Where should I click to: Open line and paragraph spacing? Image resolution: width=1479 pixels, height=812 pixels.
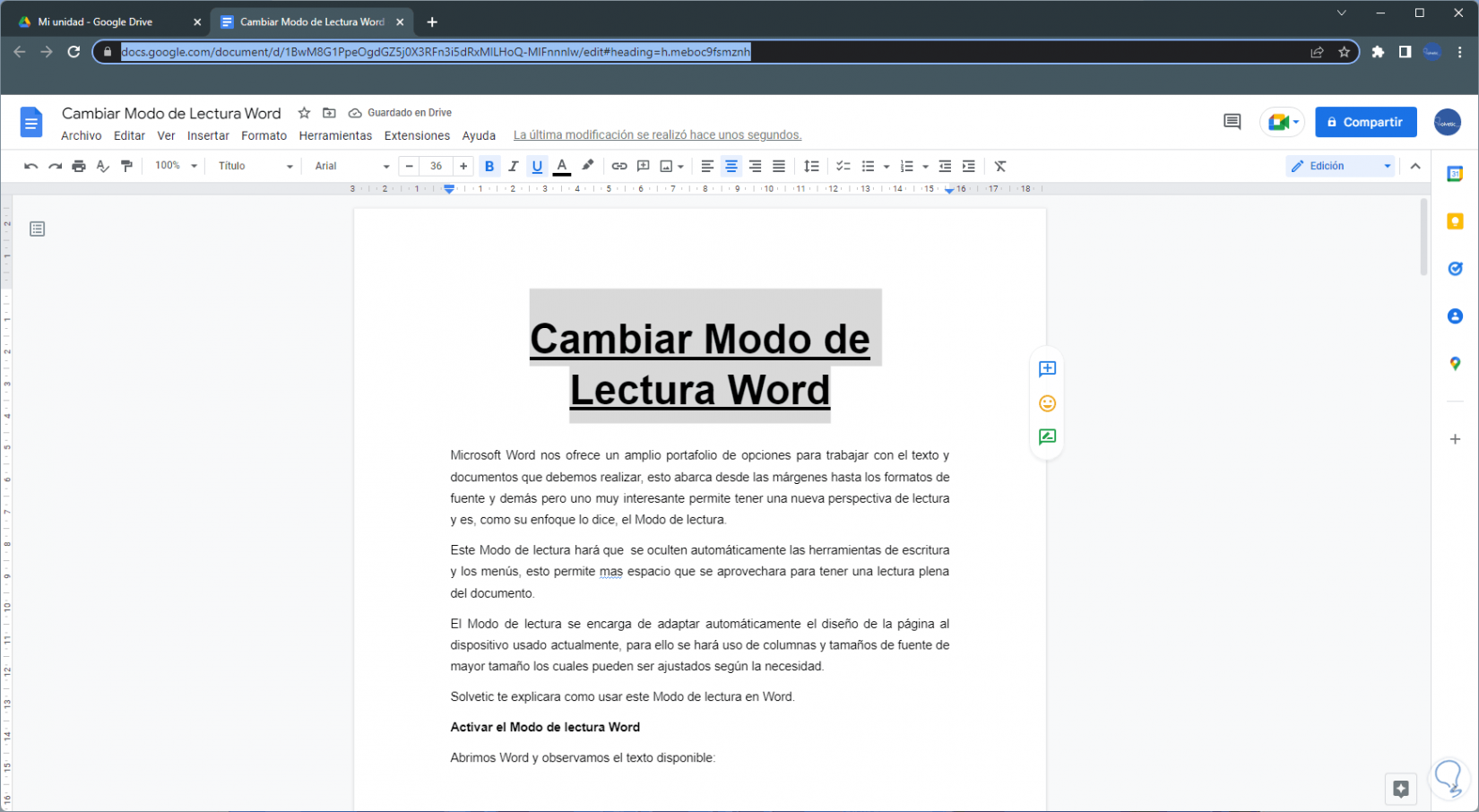pyautogui.click(x=811, y=166)
